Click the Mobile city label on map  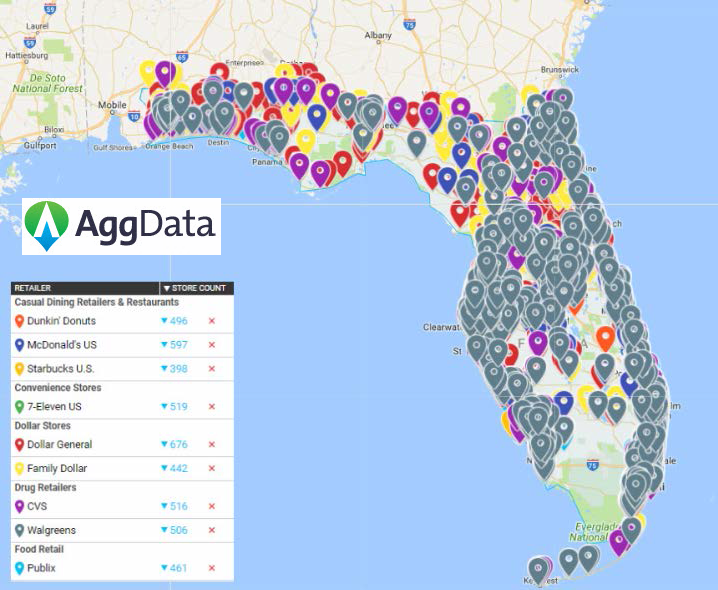pyautogui.click(x=112, y=105)
